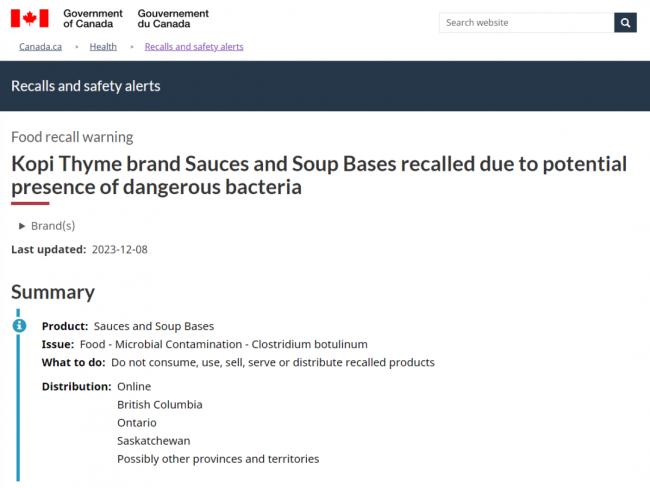Click British Columbia in the distribution list
The height and width of the screenshot is (488, 650).
[160, 405]
